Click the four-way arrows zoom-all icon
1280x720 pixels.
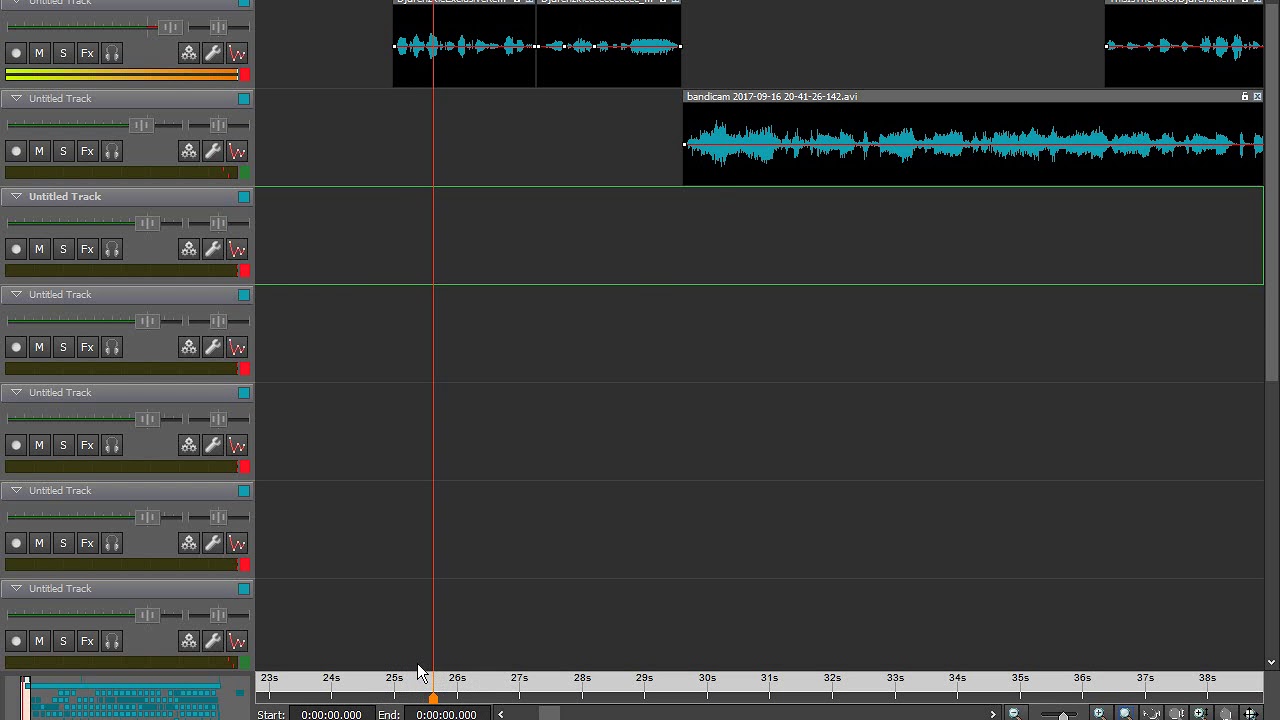1250,713
